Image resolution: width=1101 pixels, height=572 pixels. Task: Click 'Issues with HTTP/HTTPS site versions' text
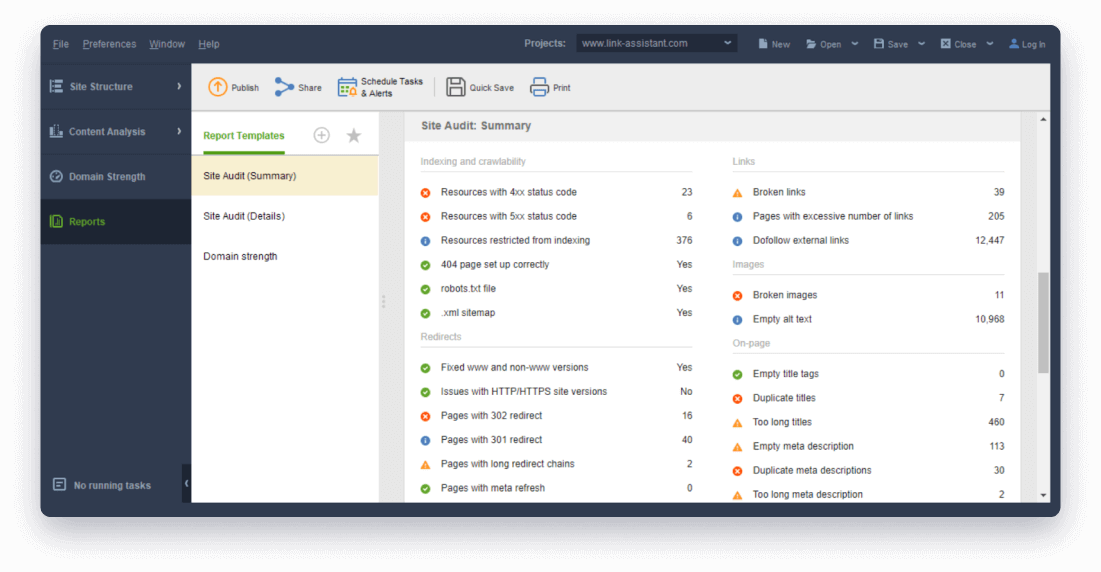524,392
